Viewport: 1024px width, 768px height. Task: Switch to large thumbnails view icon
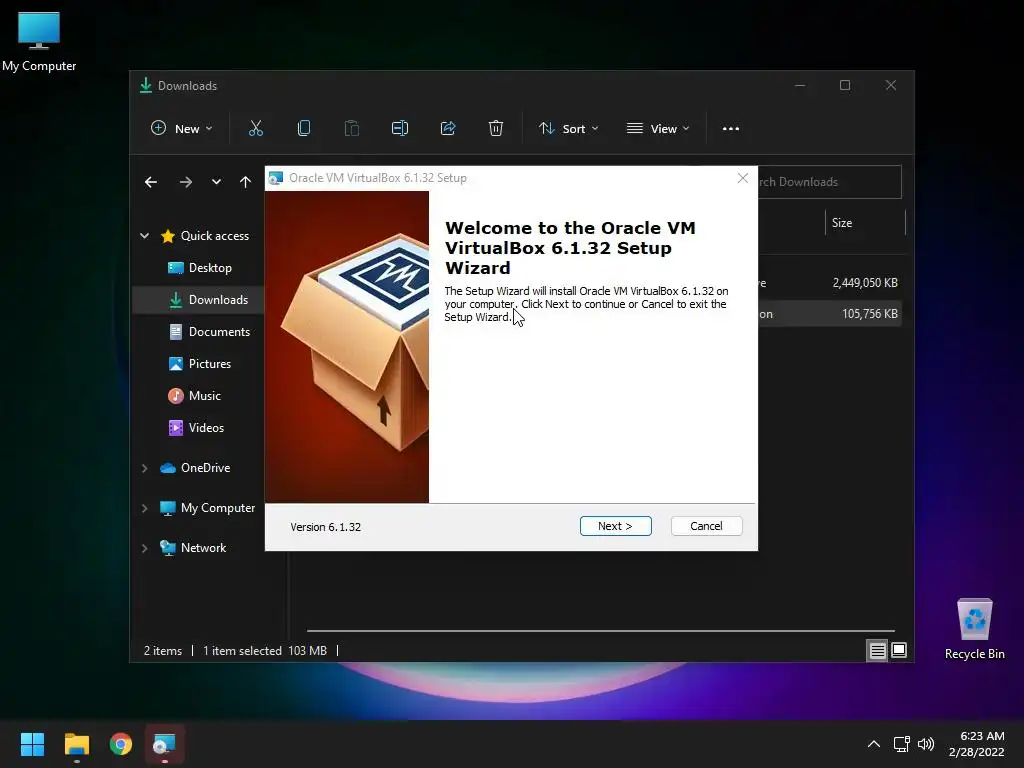pyautogui.click(x=899, y=650)
